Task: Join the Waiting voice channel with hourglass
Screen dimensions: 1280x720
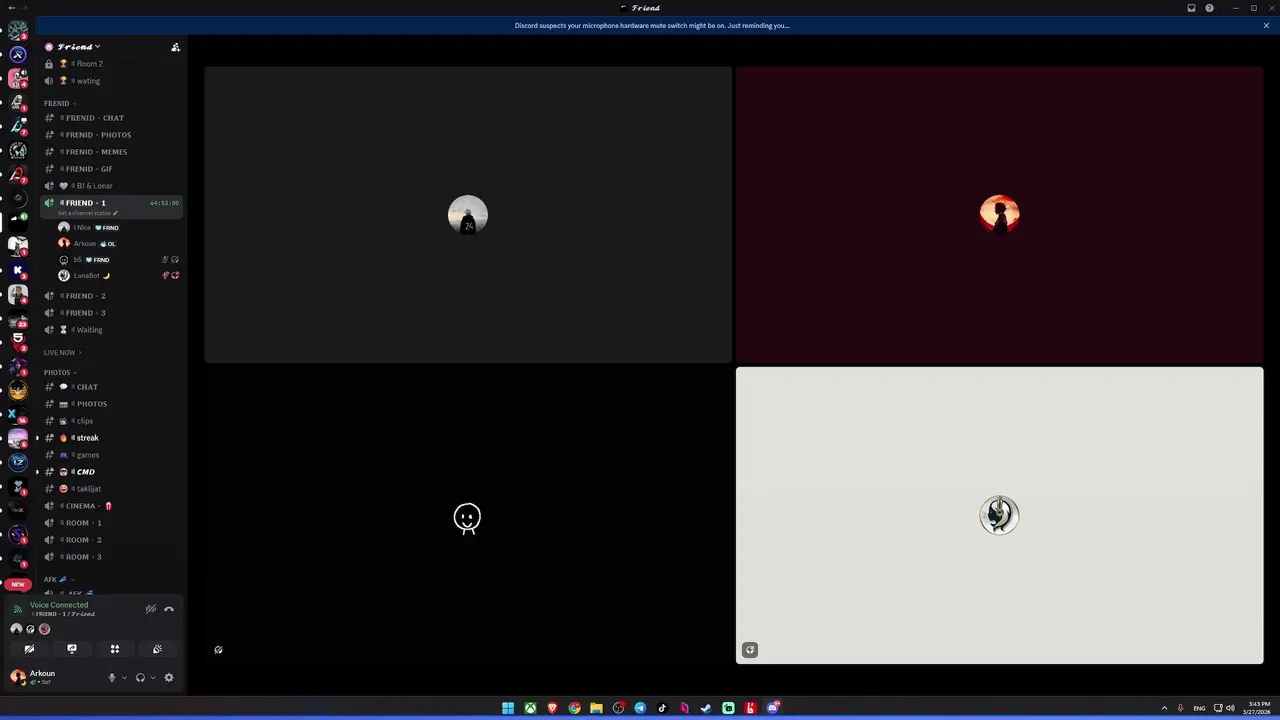Action: pos(111,330)
